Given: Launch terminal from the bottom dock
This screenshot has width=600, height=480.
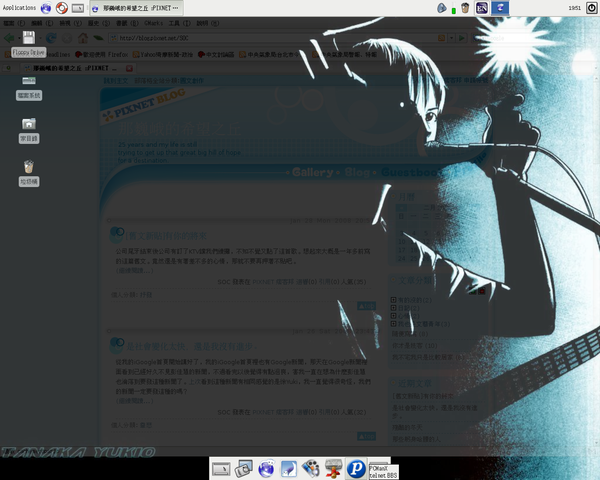Looking at the screenshot, I should point(221,469).
